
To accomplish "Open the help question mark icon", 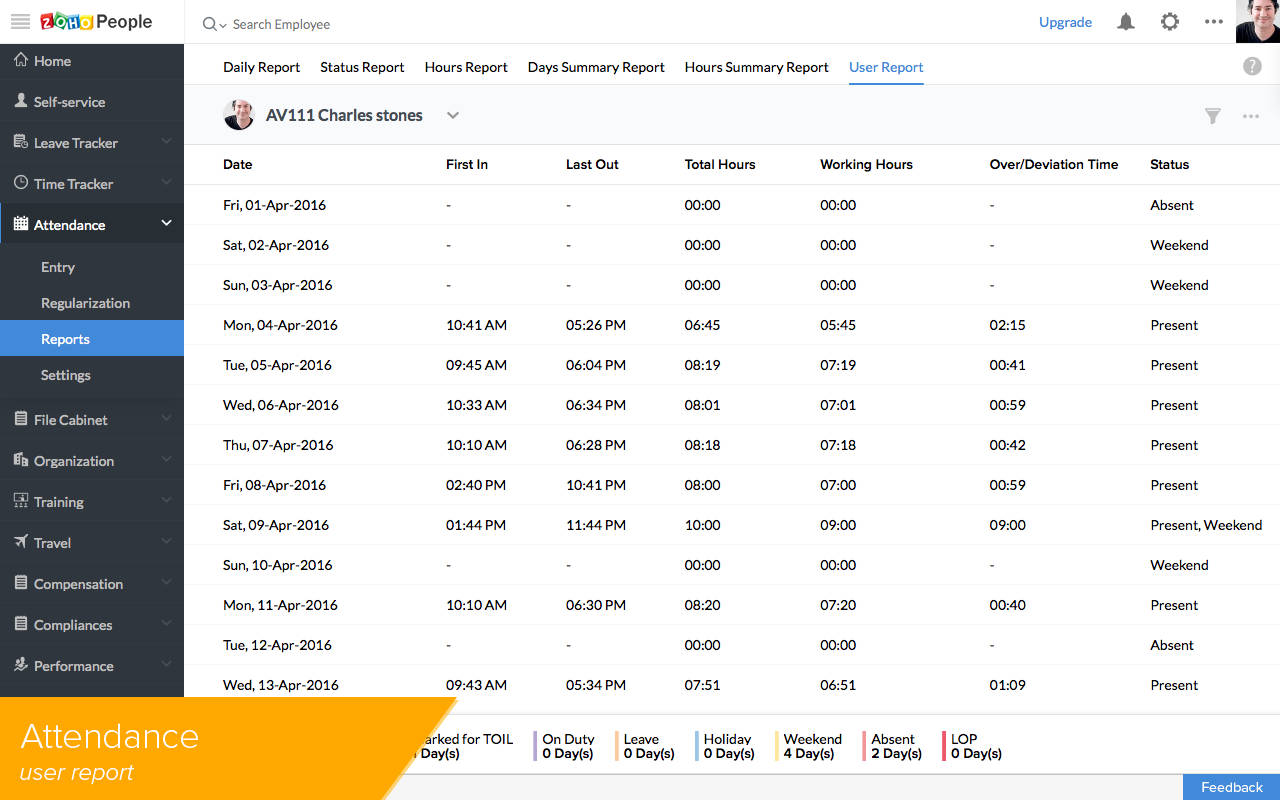I will [1251, 65].
